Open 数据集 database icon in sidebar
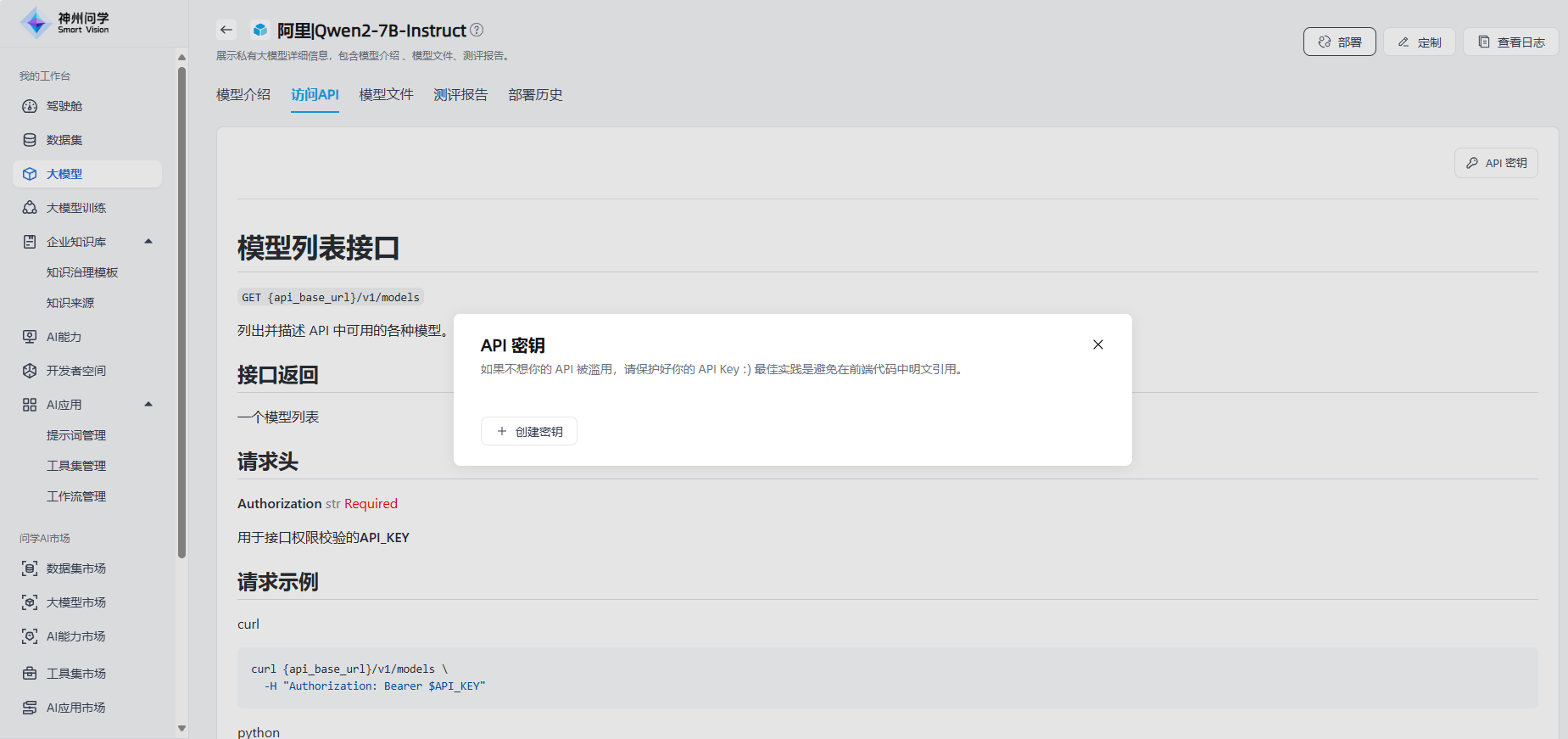This screenshot has width=1568, height=739. (30, 140)
